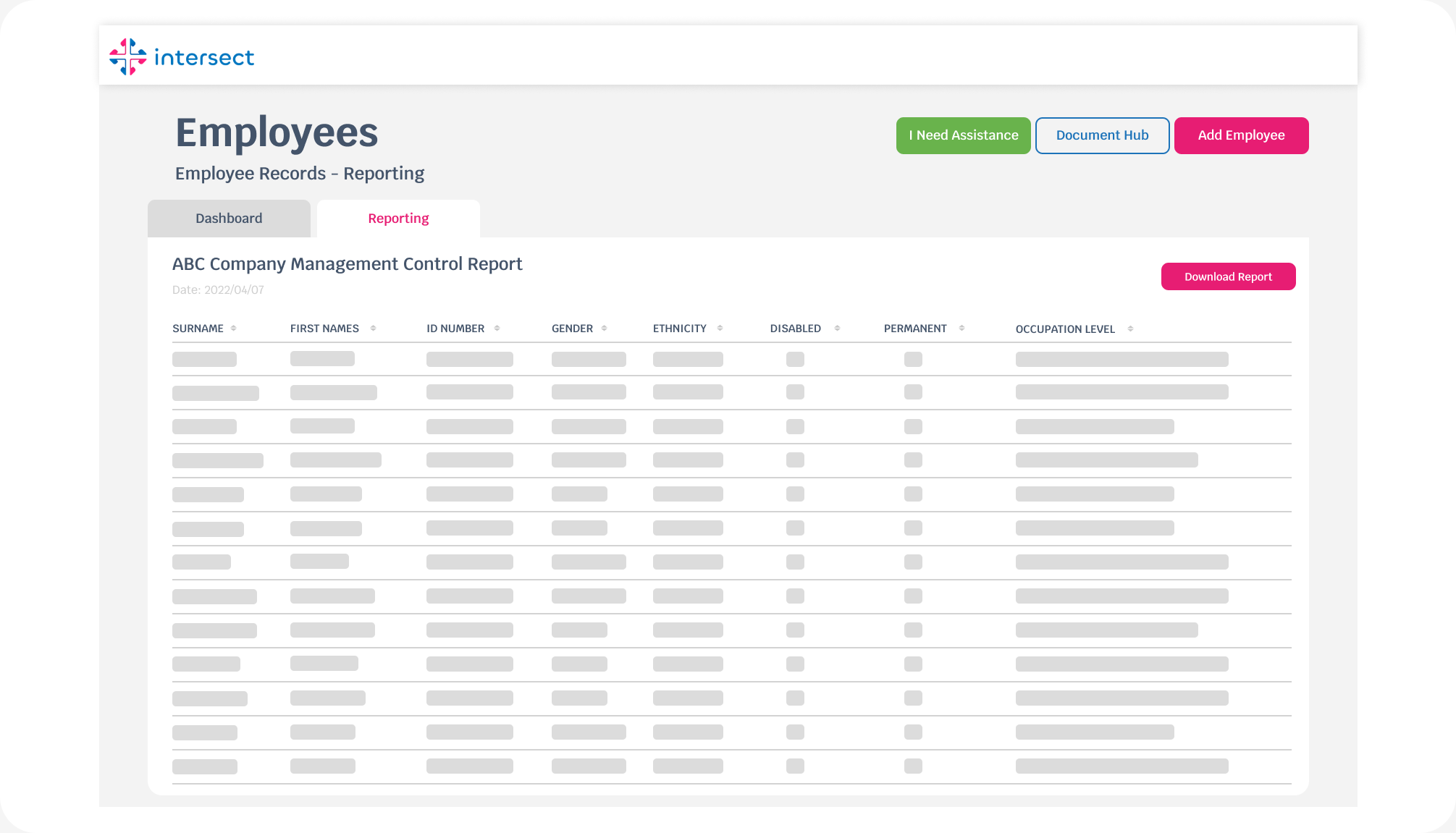
Task: Click Add Employee button
Action: 1241,135
